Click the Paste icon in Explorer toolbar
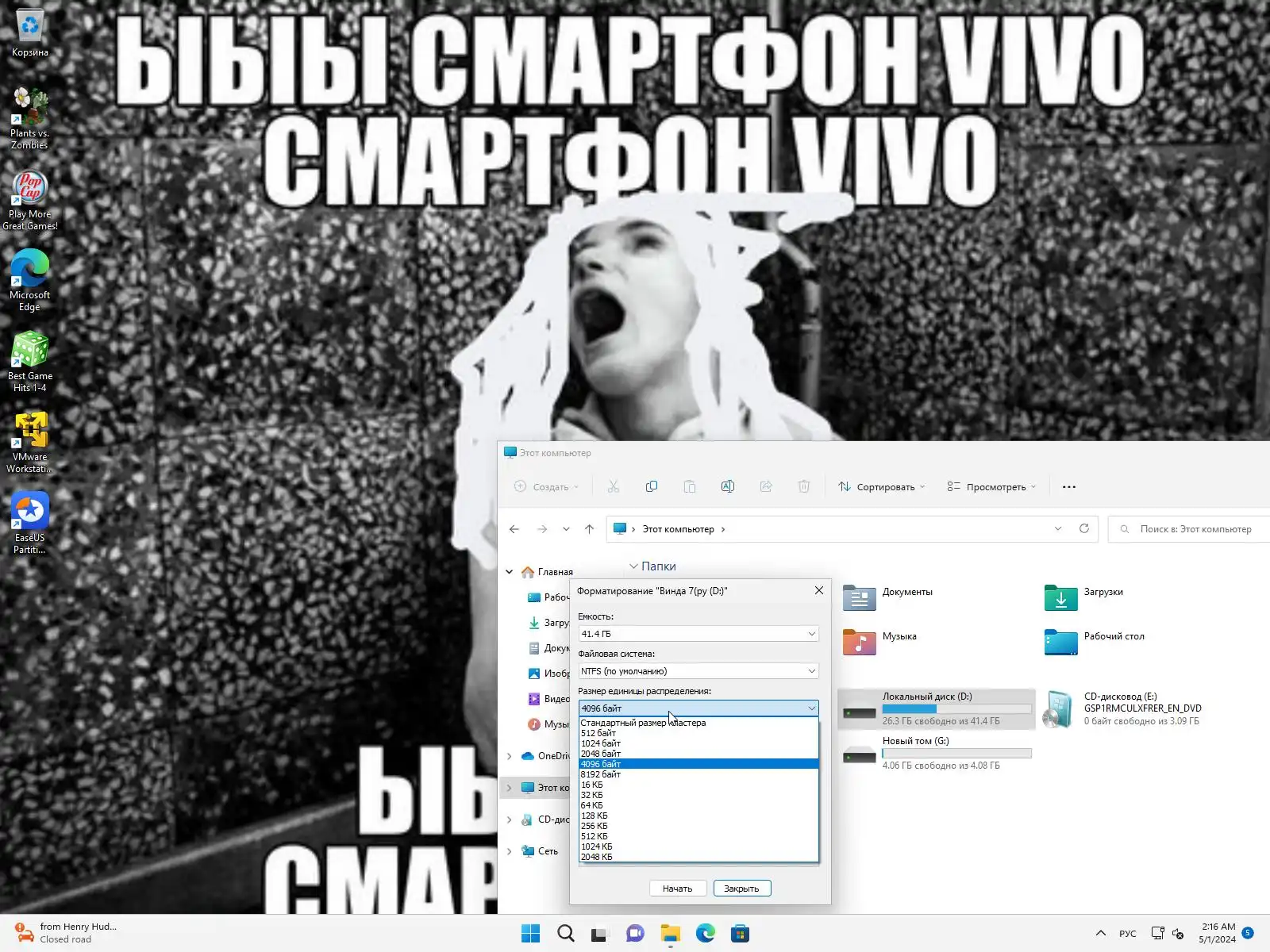This screenshot has width=1270, height=952. 690,486
